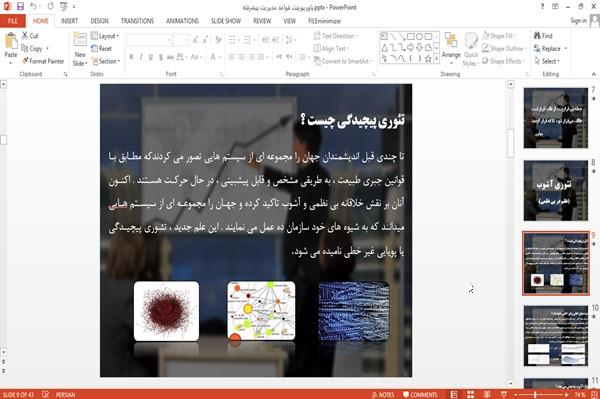Screen dimensions: 600x399
Task: Click Convert to SmartArt
Action: (x=342, y=61)
